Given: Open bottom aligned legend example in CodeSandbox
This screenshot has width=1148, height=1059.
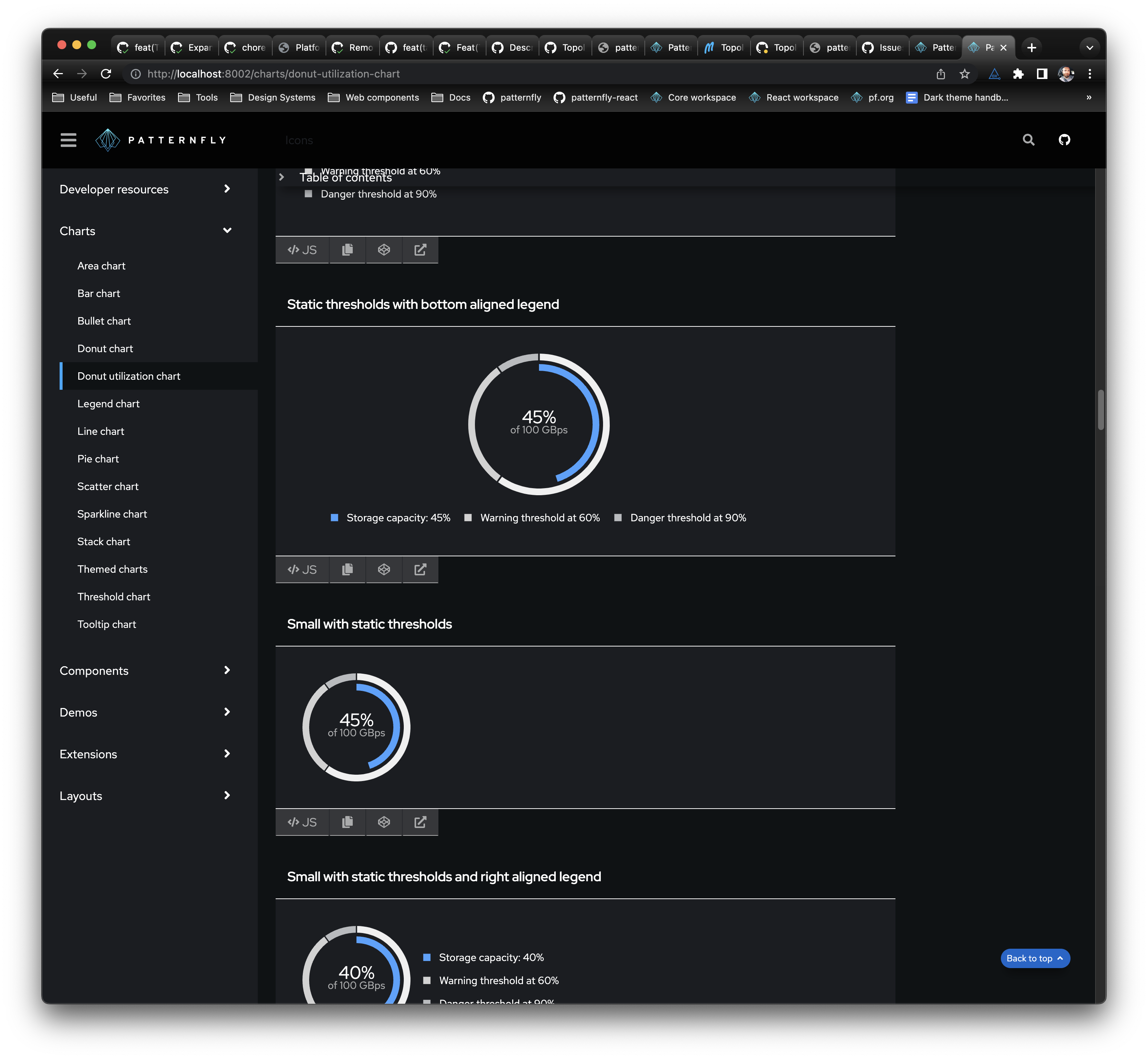Looking at the screenshot, I should pyautogui.click(x=384, y=569).
